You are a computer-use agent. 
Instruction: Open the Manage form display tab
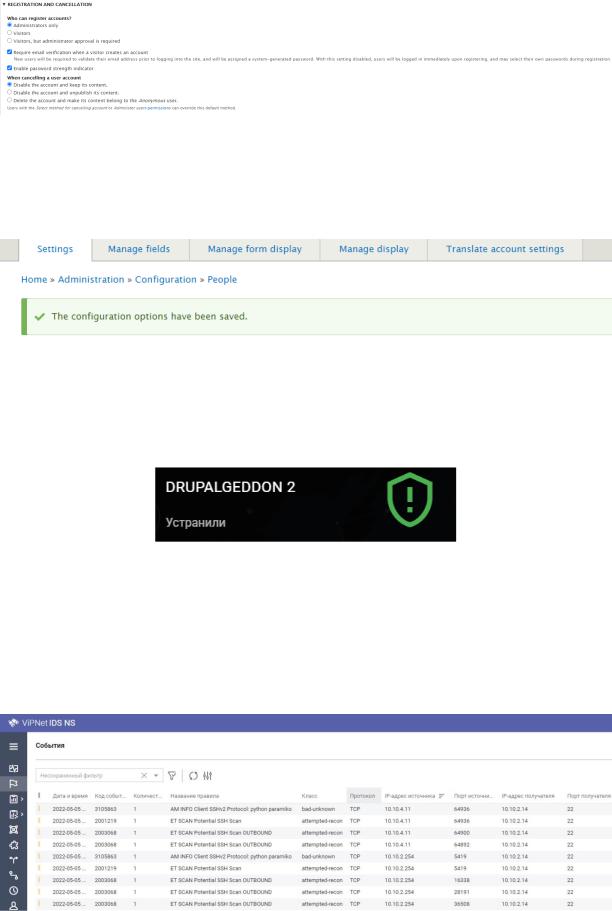[255, 249]
